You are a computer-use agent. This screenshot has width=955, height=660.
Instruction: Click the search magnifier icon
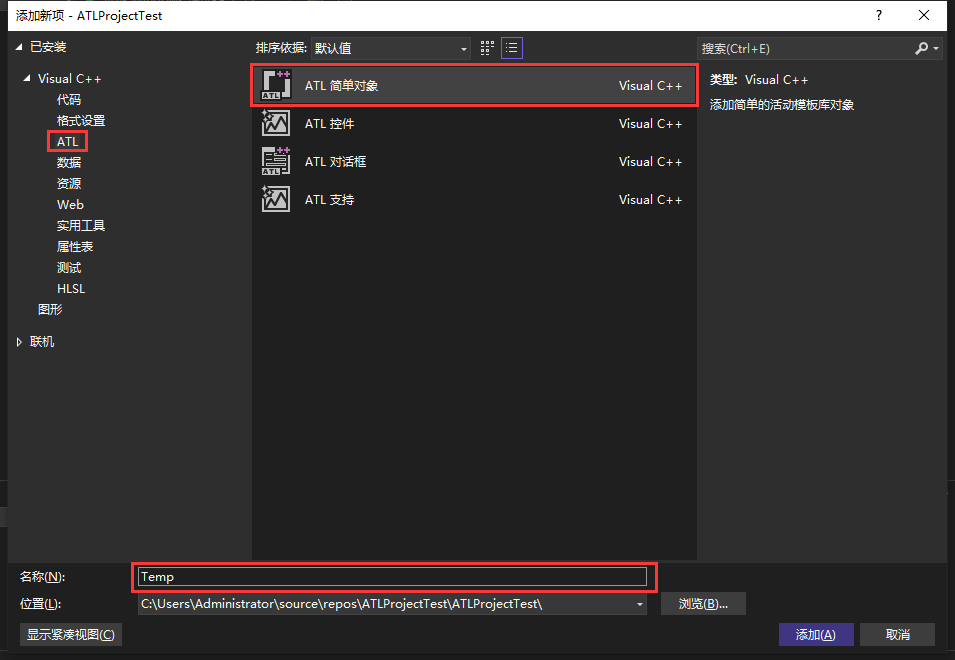pos(922,48)
